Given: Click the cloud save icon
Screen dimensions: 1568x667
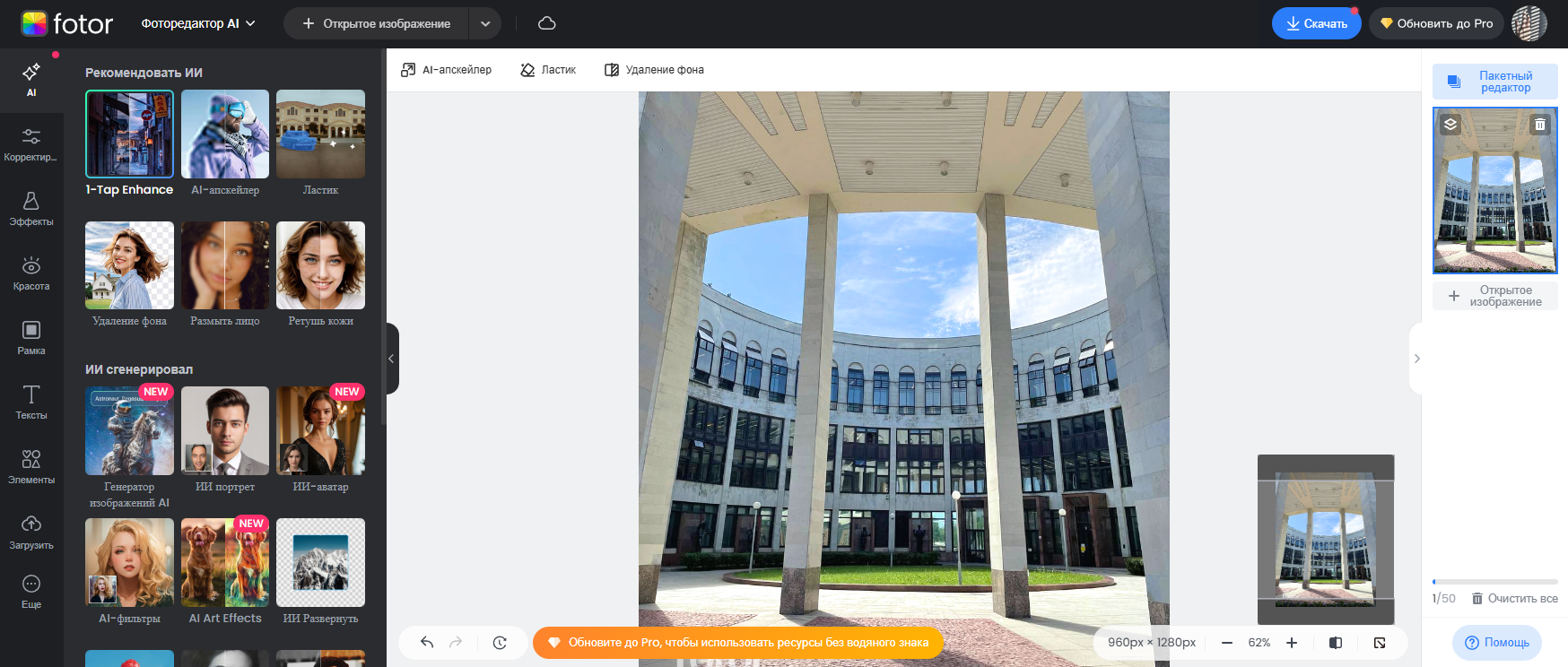Looking at the screenshot, I should coord(547,23).
